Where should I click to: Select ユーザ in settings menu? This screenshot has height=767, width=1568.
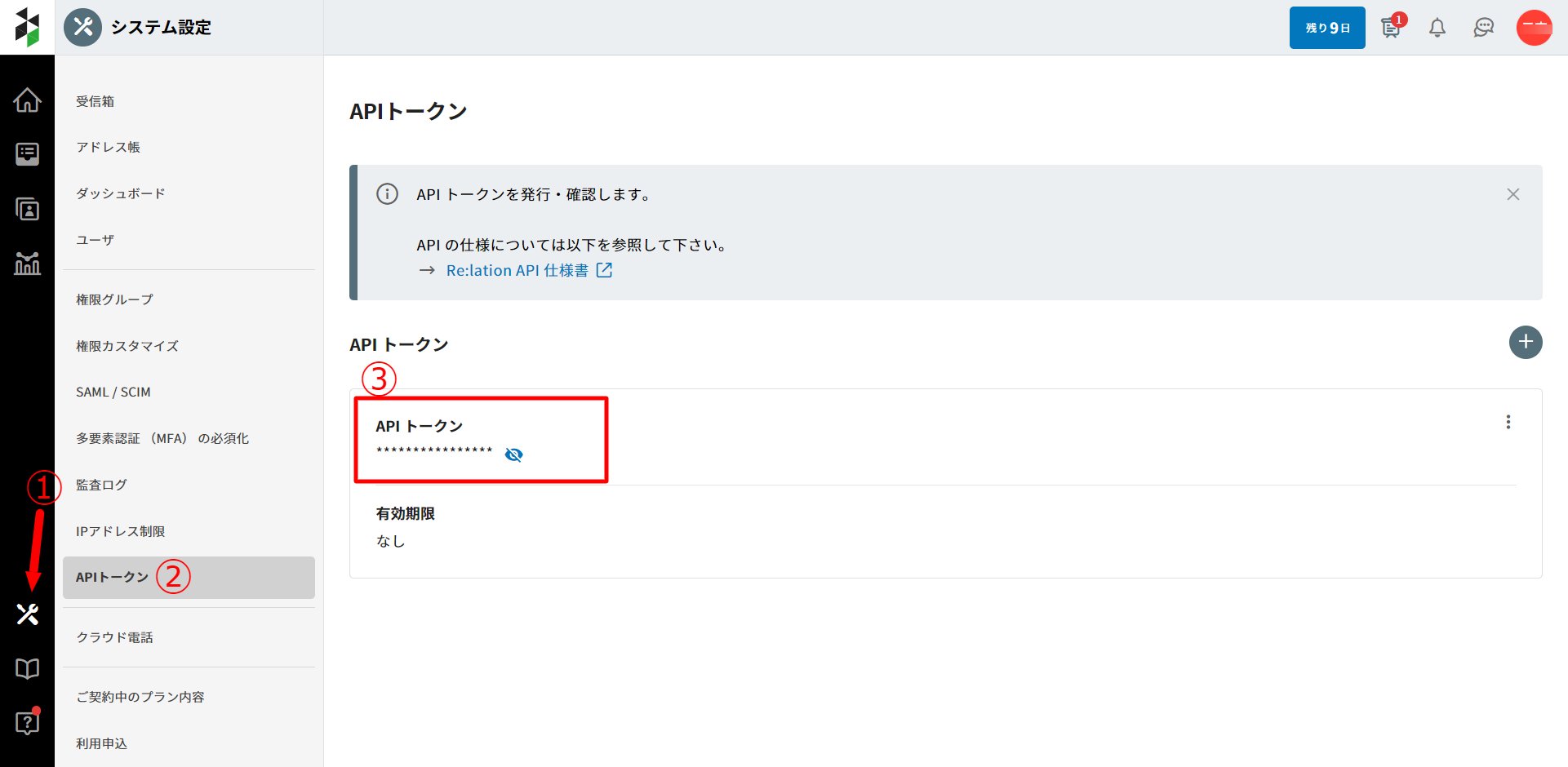point(189,240)
